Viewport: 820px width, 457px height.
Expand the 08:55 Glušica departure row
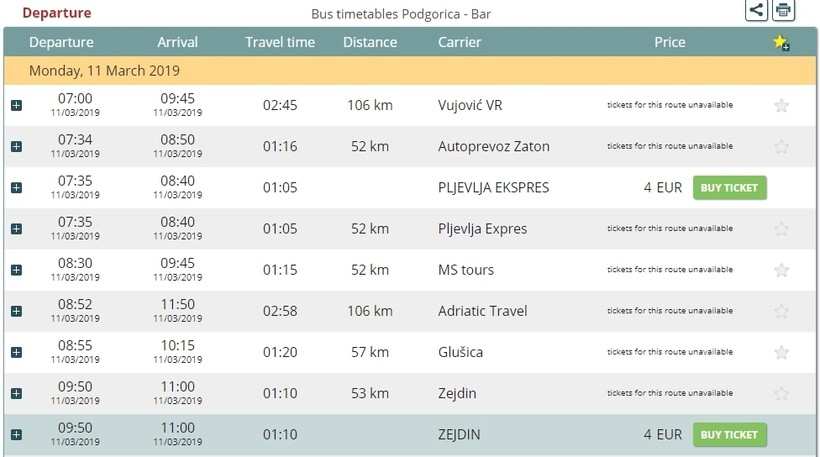[x=16, y=352]
